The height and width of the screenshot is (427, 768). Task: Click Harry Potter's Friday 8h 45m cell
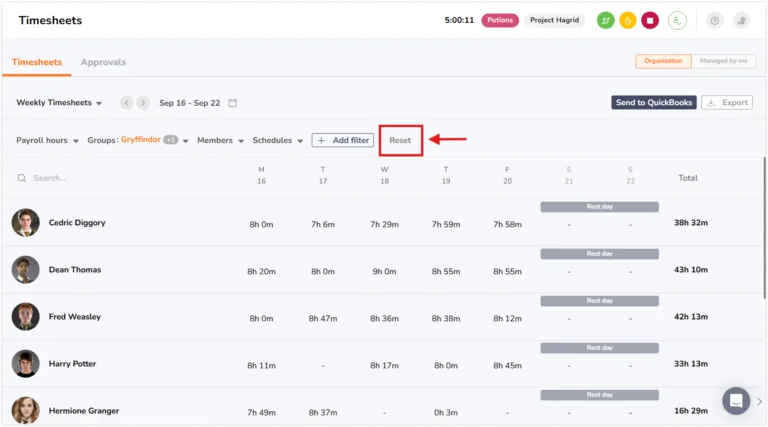pyautogui.click(x=507, y=365)
